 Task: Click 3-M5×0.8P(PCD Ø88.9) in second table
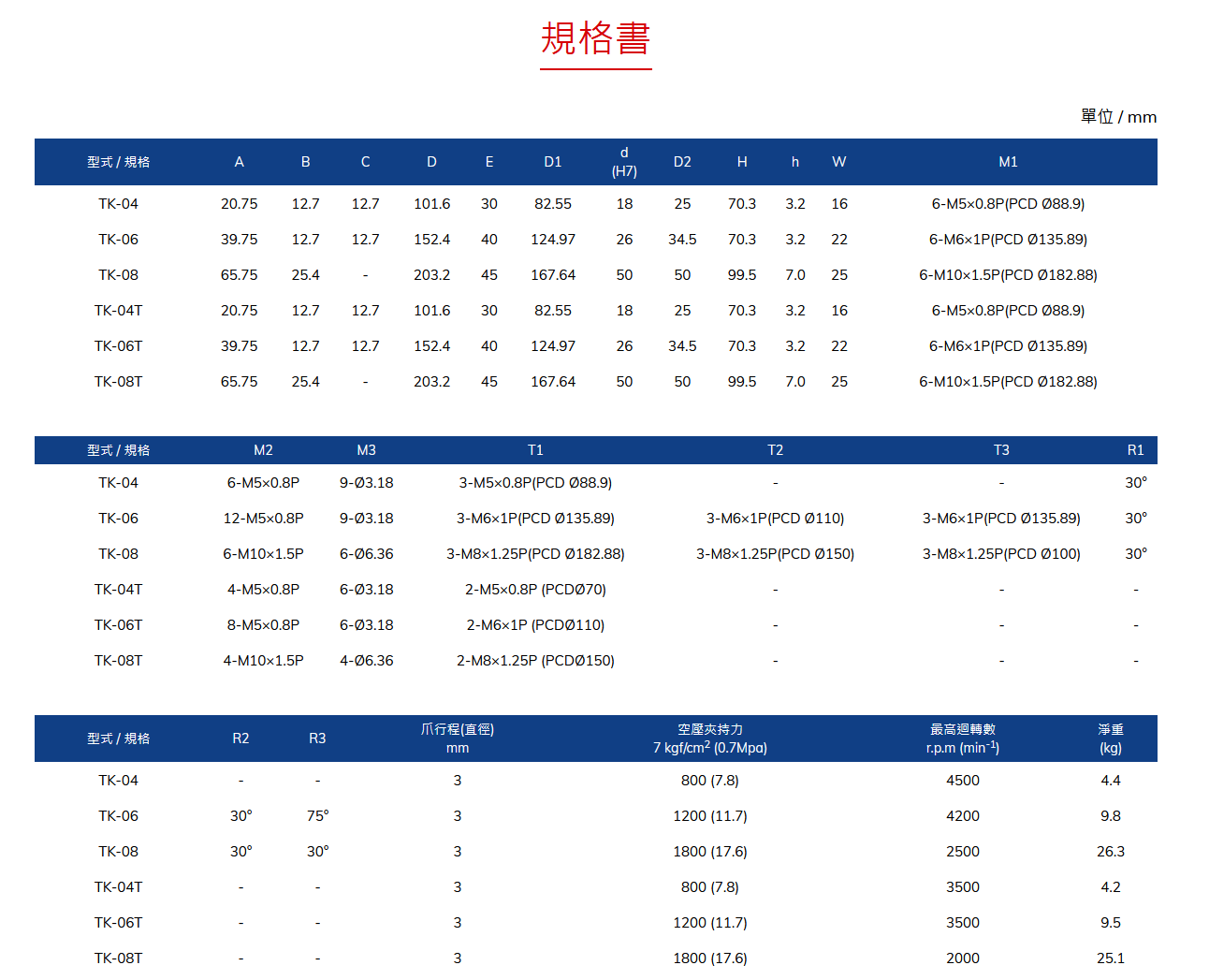point(535,483)
